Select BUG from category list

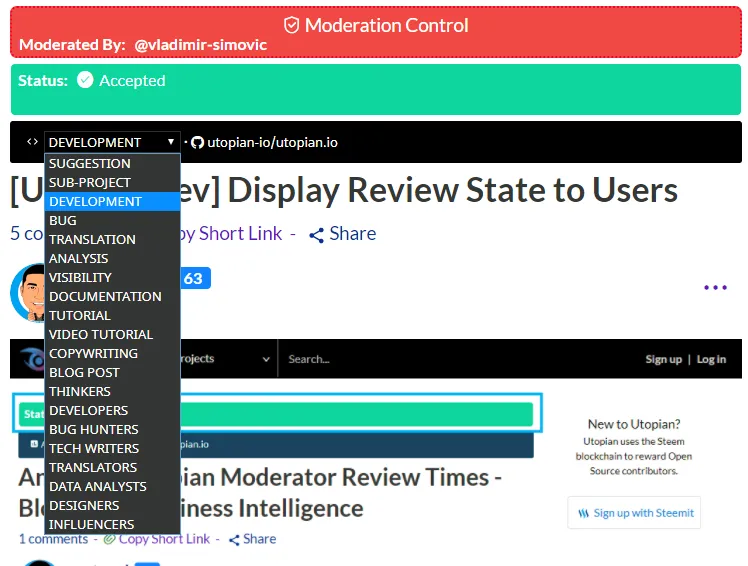pyautogui.click(x=112, y=220)
